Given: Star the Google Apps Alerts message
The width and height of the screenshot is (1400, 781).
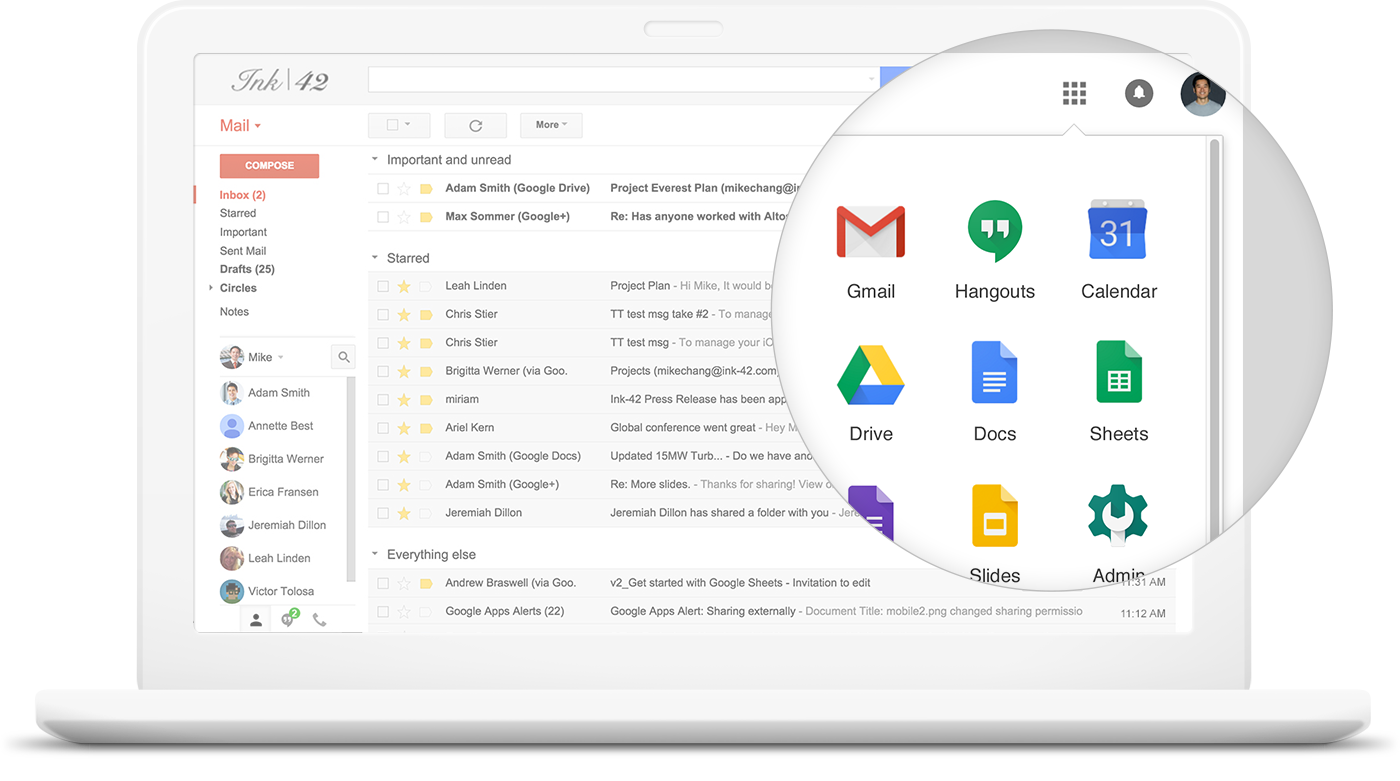Looking at the screenshot, I should (x=404, y=611).
